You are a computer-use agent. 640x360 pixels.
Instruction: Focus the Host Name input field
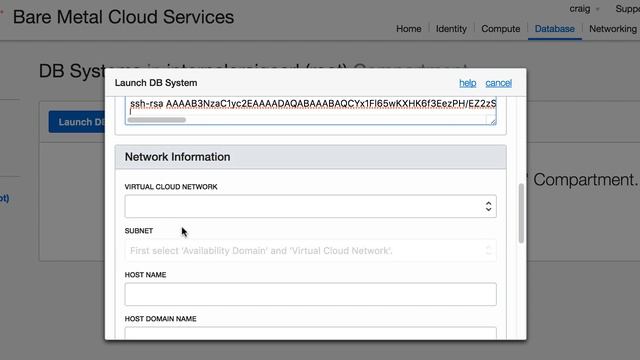[311, 294]
